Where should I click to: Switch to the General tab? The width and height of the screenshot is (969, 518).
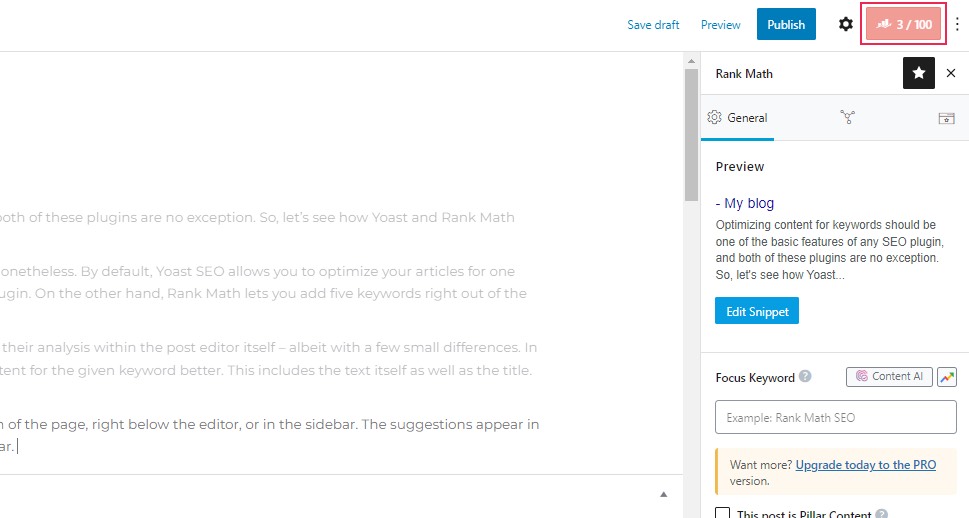tap(738, 117)
